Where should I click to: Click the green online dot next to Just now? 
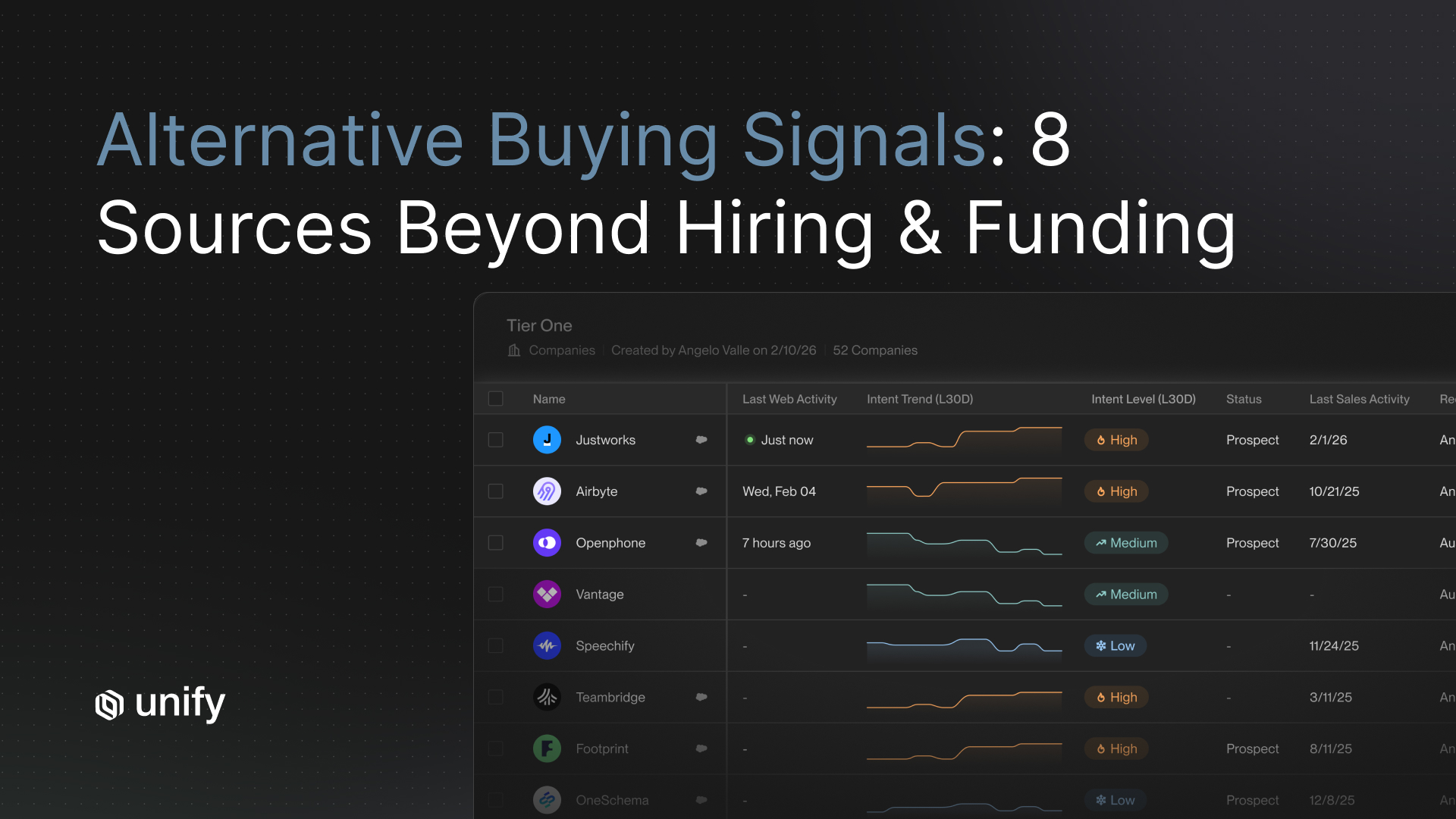point(750,440)
